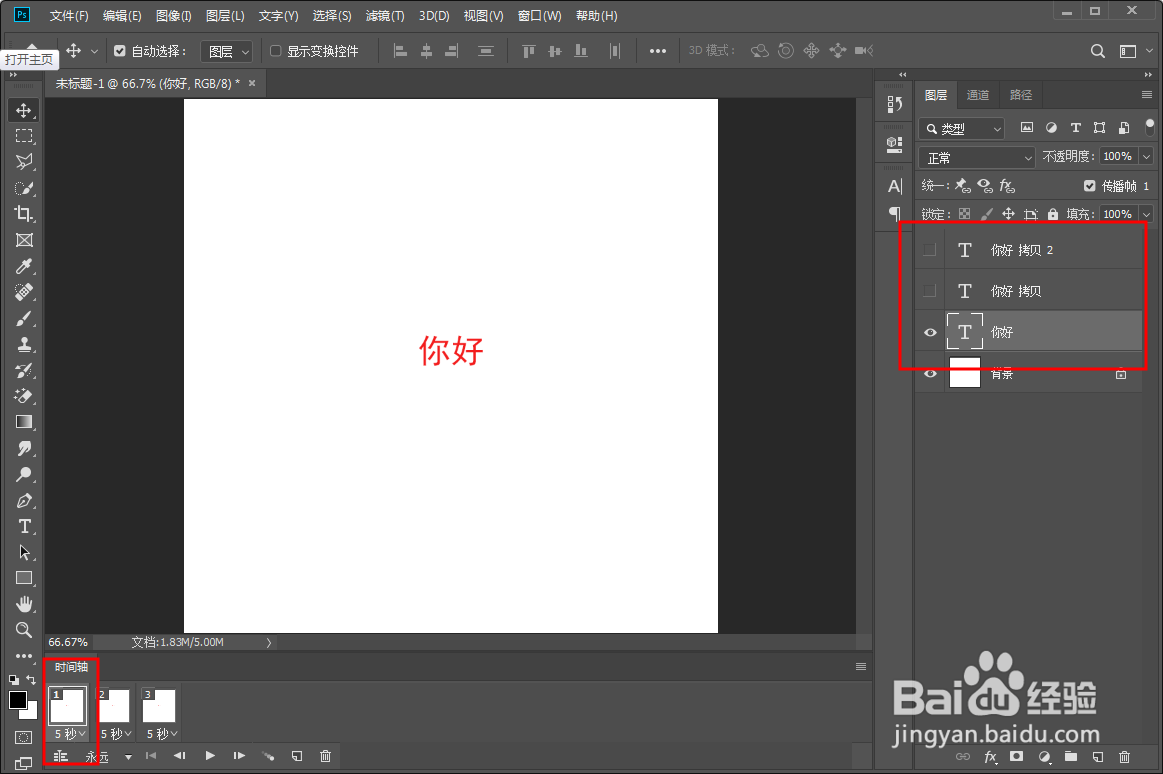
Task: Select the Frame tool
Action: [x=24, y=240]
